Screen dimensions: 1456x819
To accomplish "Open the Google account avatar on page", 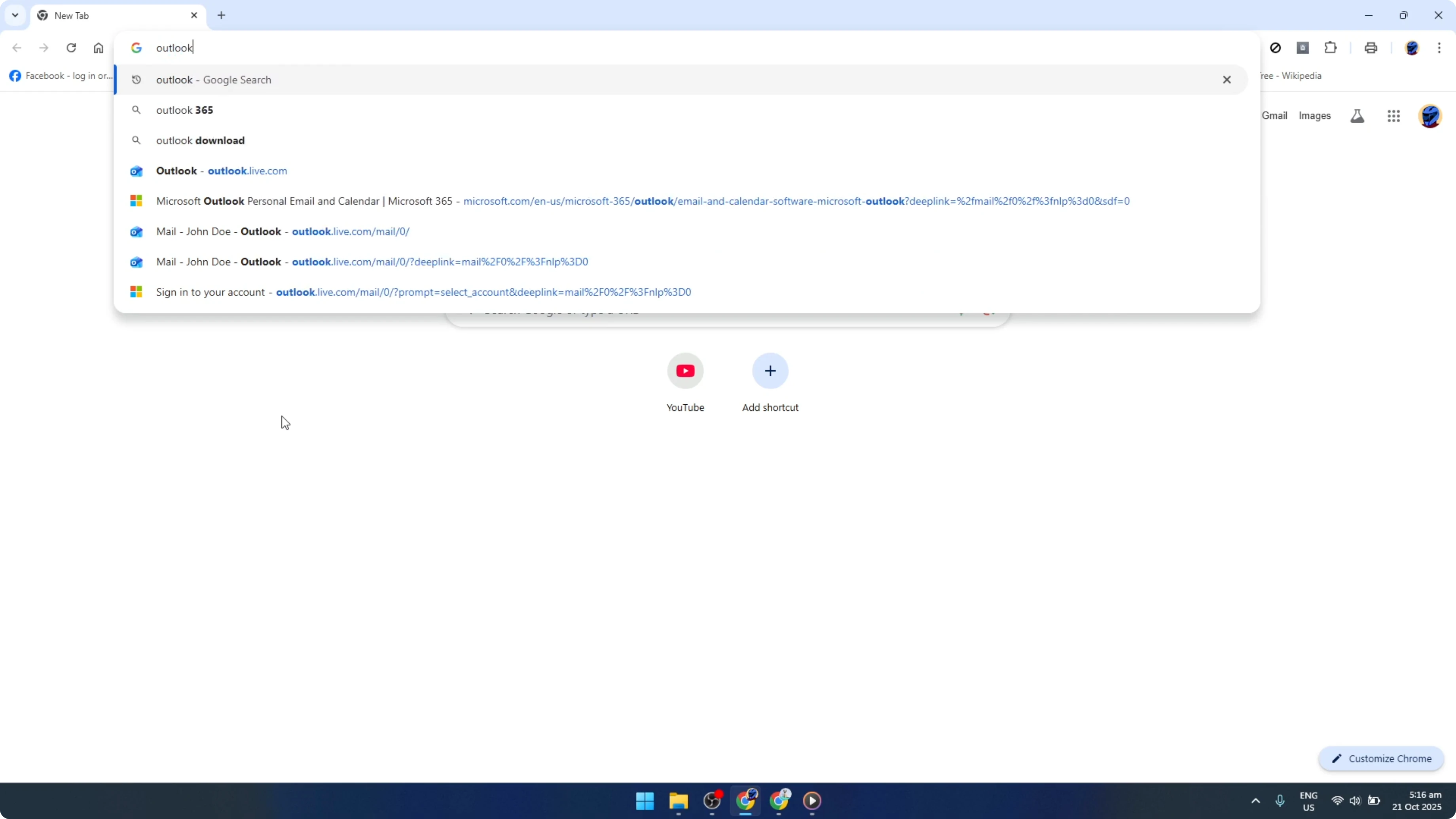I will [1430, 116].
